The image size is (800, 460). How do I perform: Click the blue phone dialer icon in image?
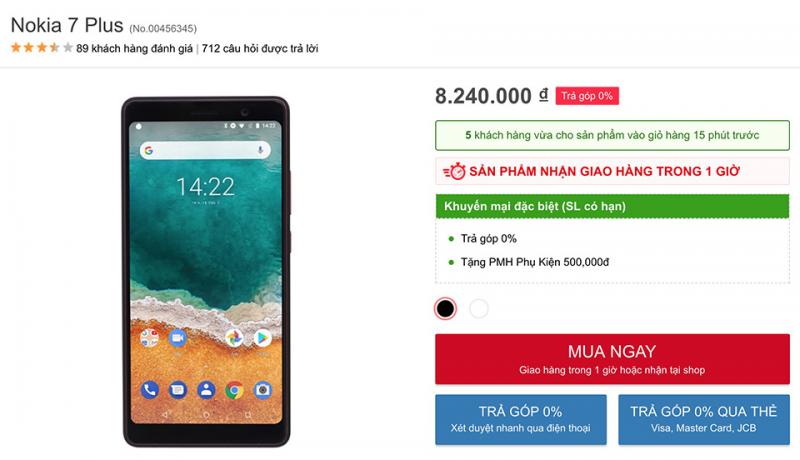[x=149, y=390]
